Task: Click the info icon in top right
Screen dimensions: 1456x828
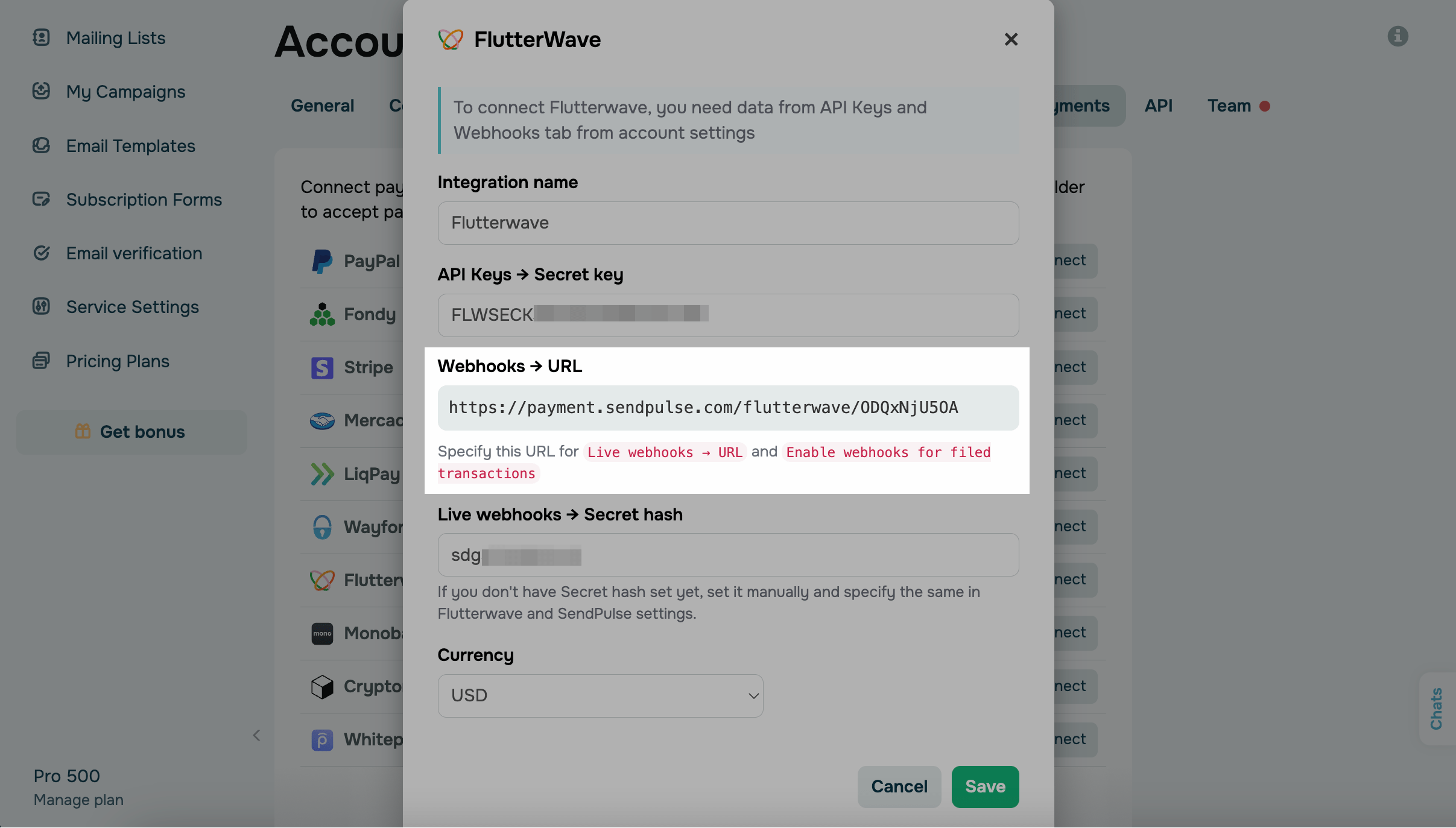Action: (1397, 36)
